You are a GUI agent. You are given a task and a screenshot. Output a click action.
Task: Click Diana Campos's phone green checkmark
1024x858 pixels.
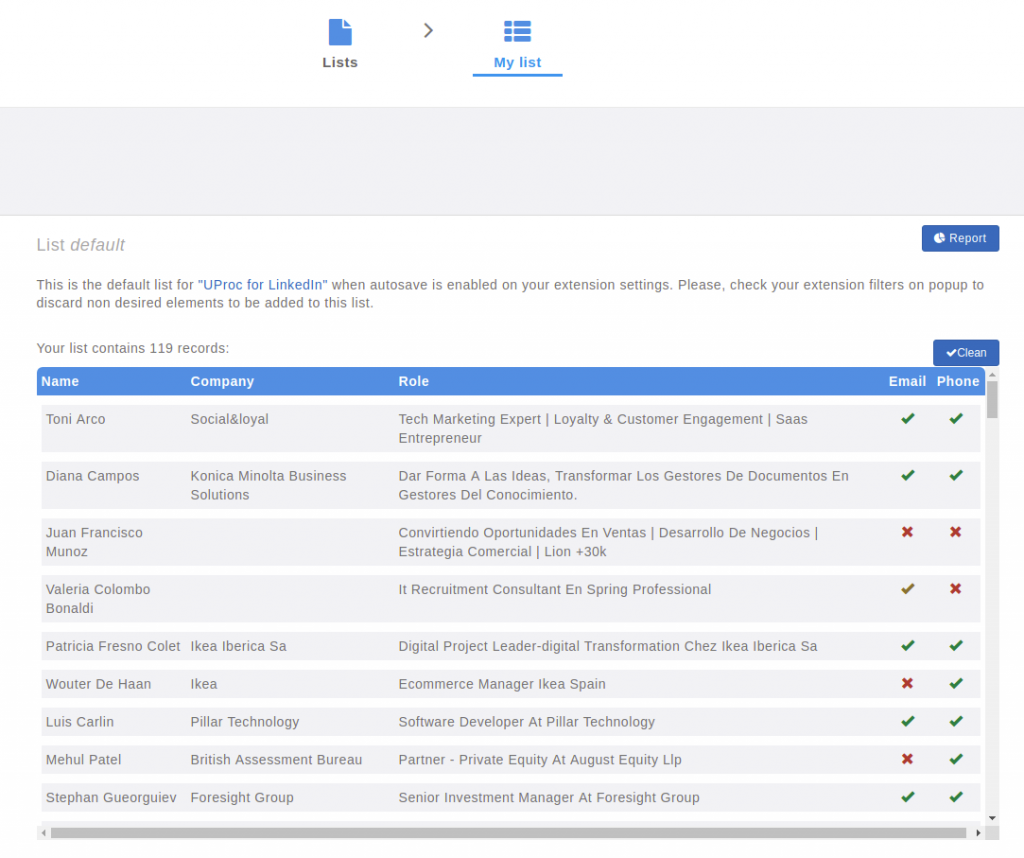pyautogui.click(x=955, y=476)
